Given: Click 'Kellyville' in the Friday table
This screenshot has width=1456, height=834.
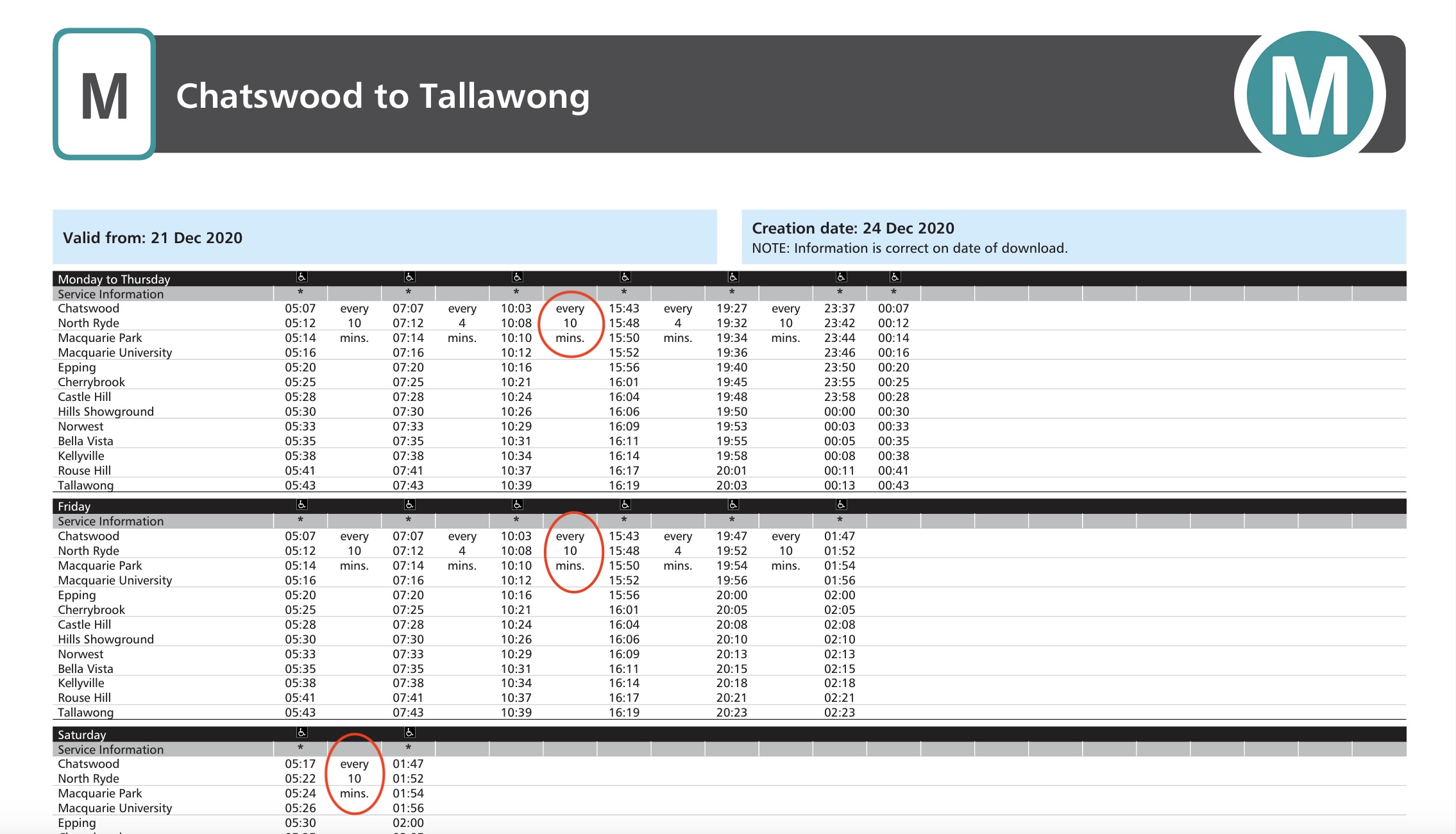Looking at the screenshot, I should tap(81, 683).
